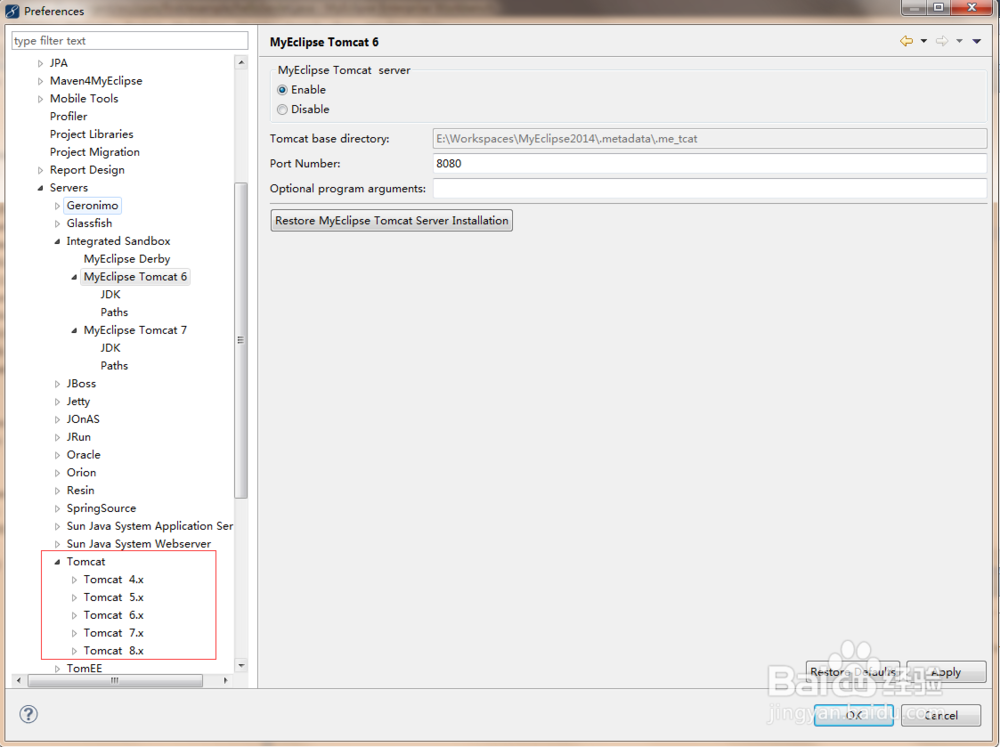Open Paths under MyEclipse Tomcat 7
Viewport: 1000px width, 747px height.
[x=114, y=366]
